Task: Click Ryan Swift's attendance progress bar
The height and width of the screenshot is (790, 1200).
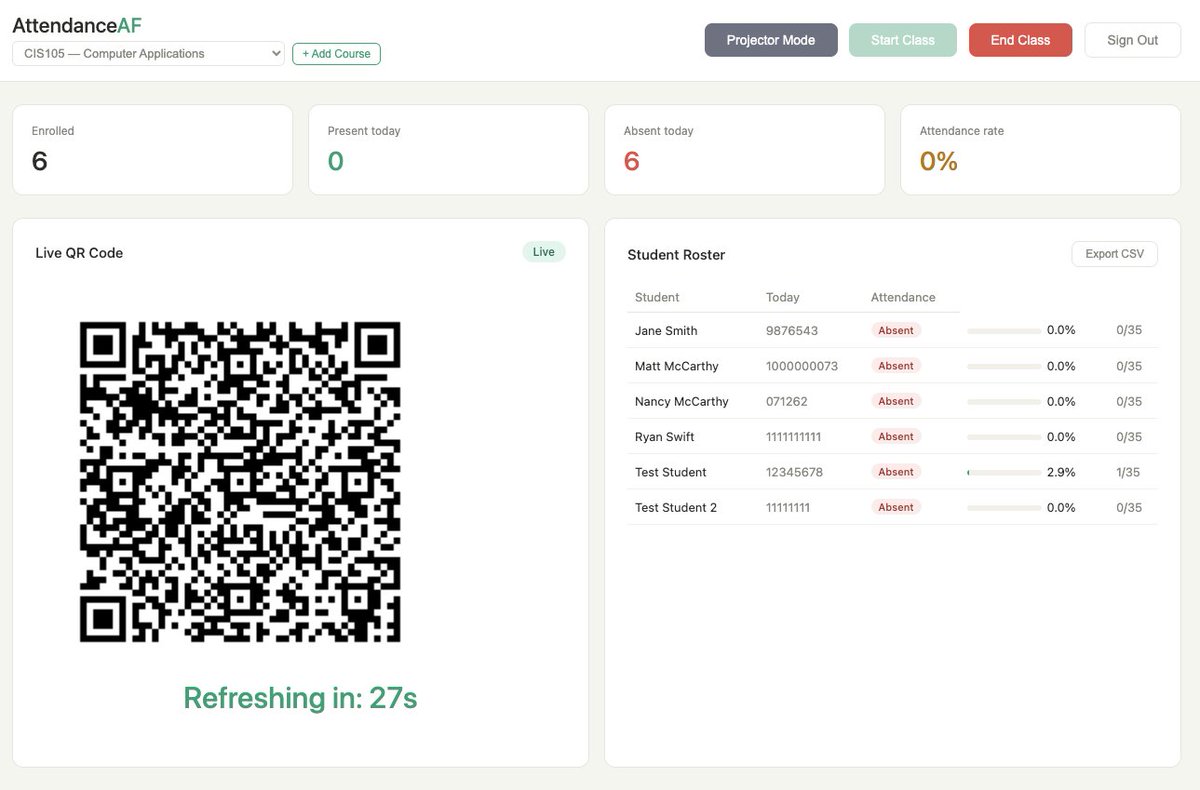Action: pos(1004,437)
